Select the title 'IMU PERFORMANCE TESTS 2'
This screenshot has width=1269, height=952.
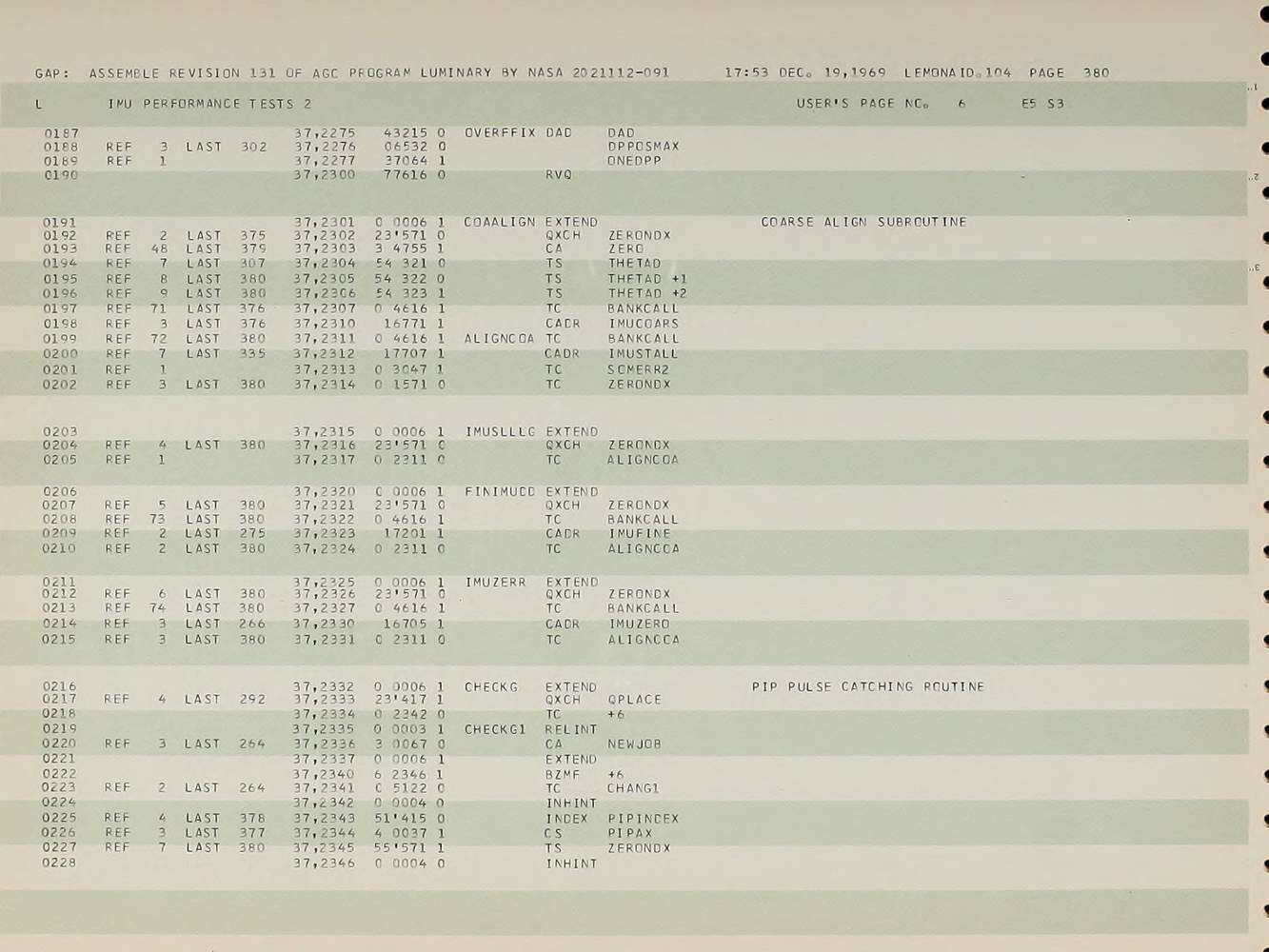point(209,104)
